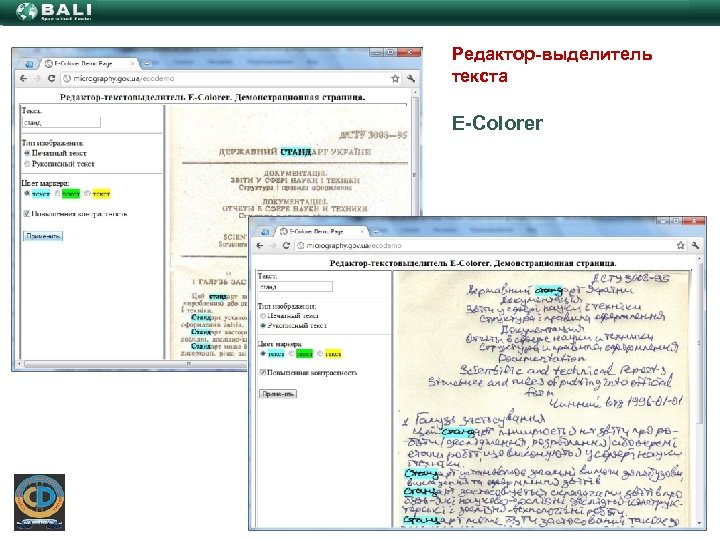Reload page in the front browser window

click(x=286, y=246)
